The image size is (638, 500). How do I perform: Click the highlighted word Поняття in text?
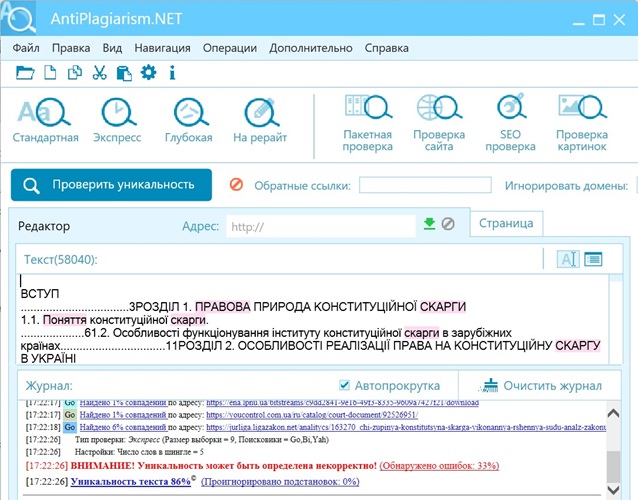(64, 320)
